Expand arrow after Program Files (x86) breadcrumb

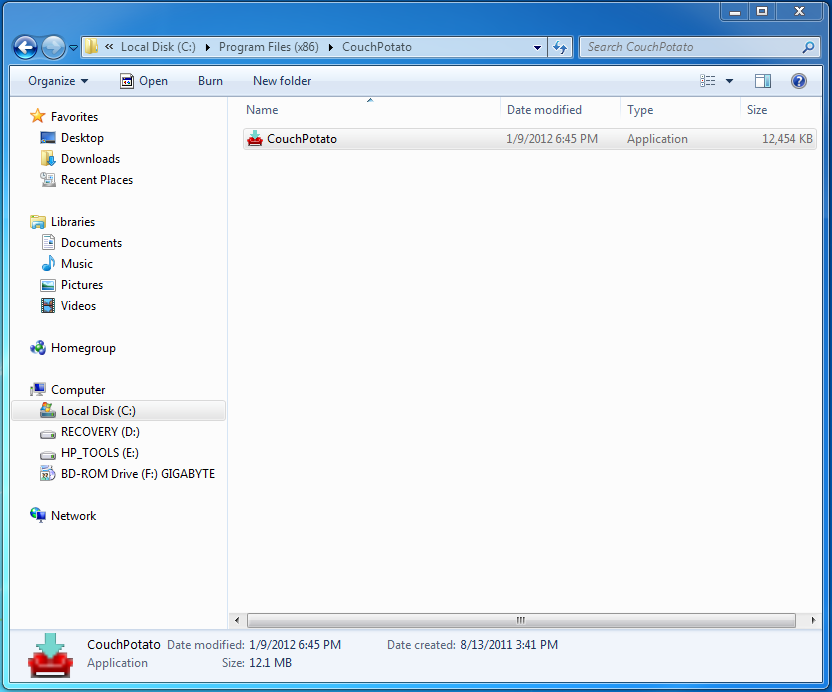[x=331, y=47]
